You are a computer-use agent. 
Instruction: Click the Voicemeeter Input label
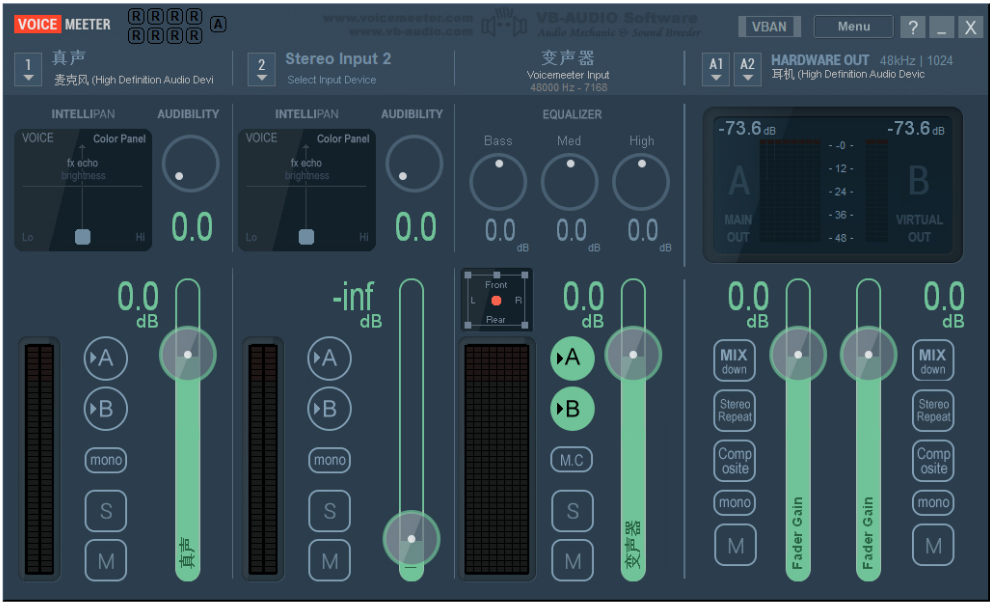point(568,75)
